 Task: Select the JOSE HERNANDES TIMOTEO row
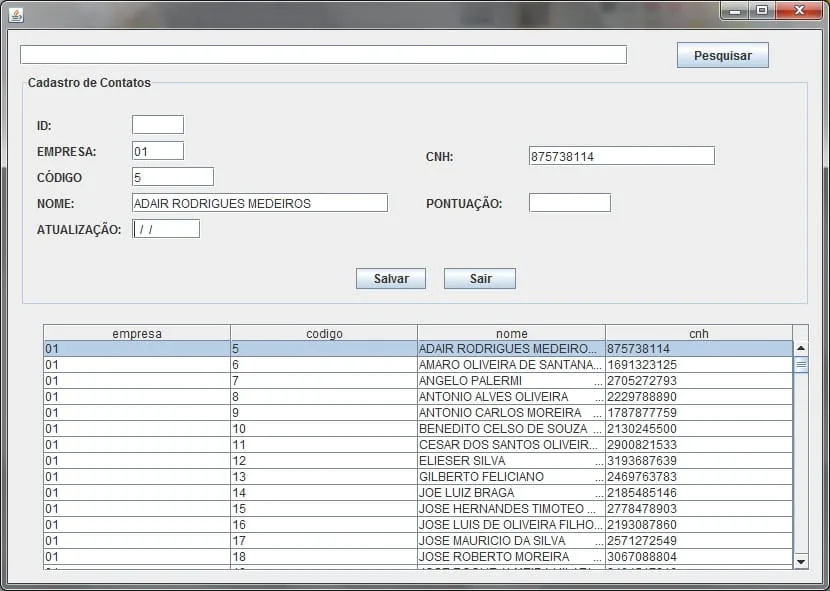pos(418,508)
